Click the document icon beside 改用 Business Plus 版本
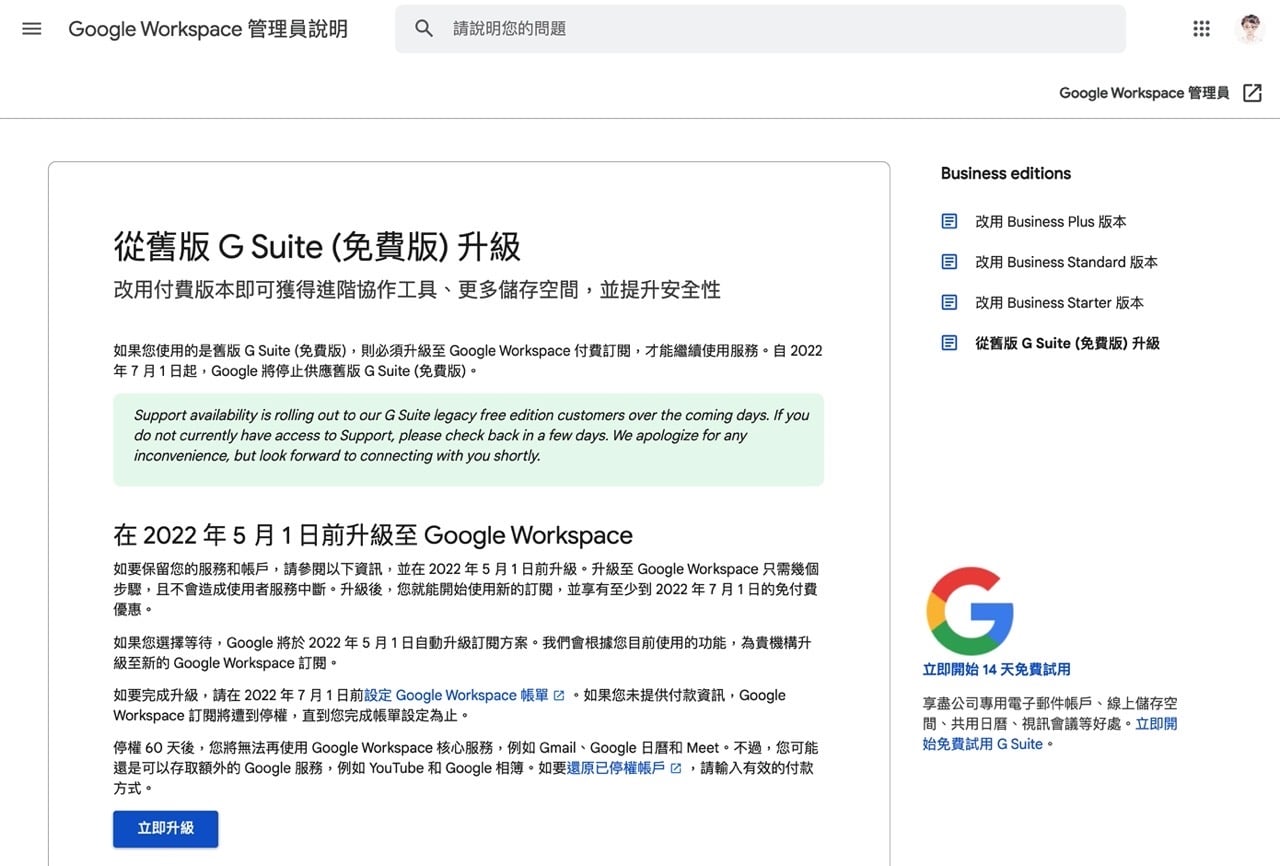 pyautogui.click(x=950, y=221)
